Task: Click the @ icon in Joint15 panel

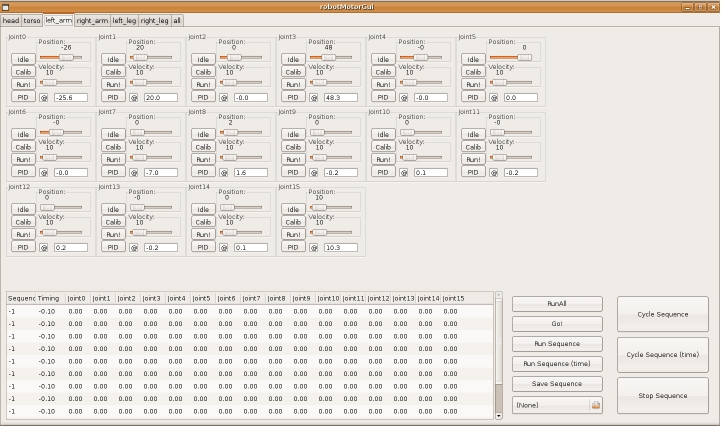Action: pos(313,247)
